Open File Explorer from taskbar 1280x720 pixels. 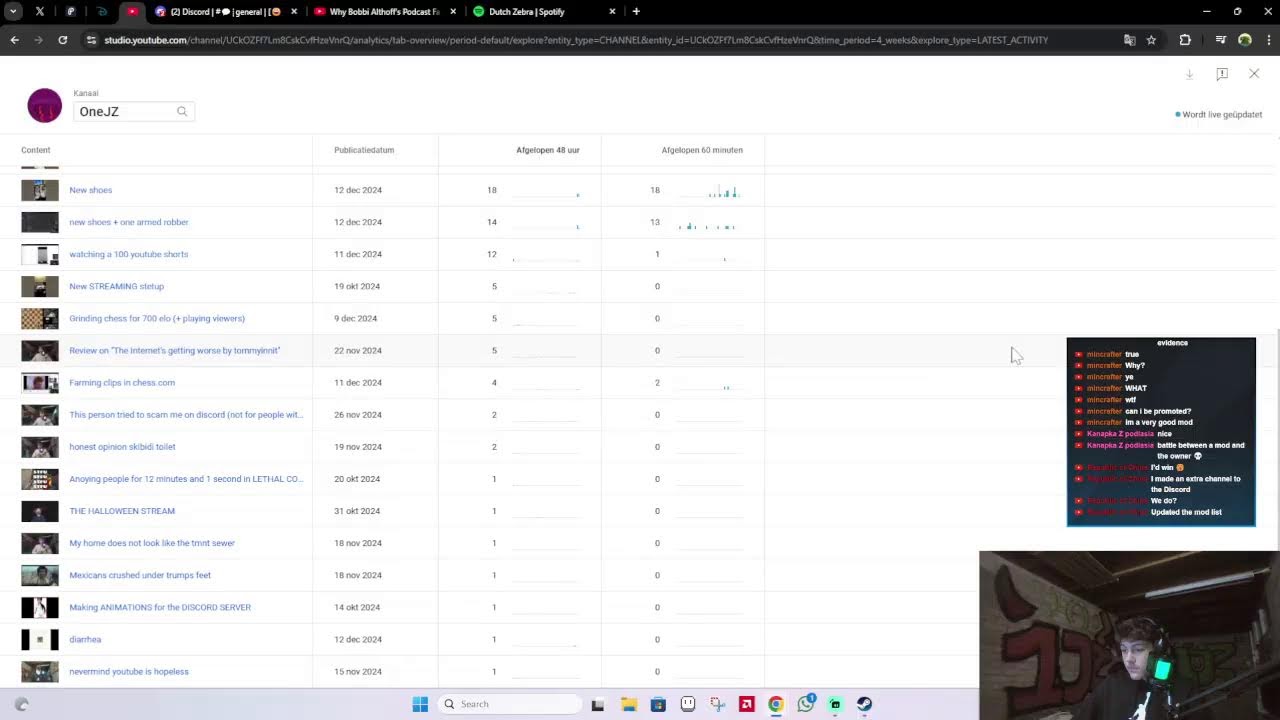click(x=628, y=704)
